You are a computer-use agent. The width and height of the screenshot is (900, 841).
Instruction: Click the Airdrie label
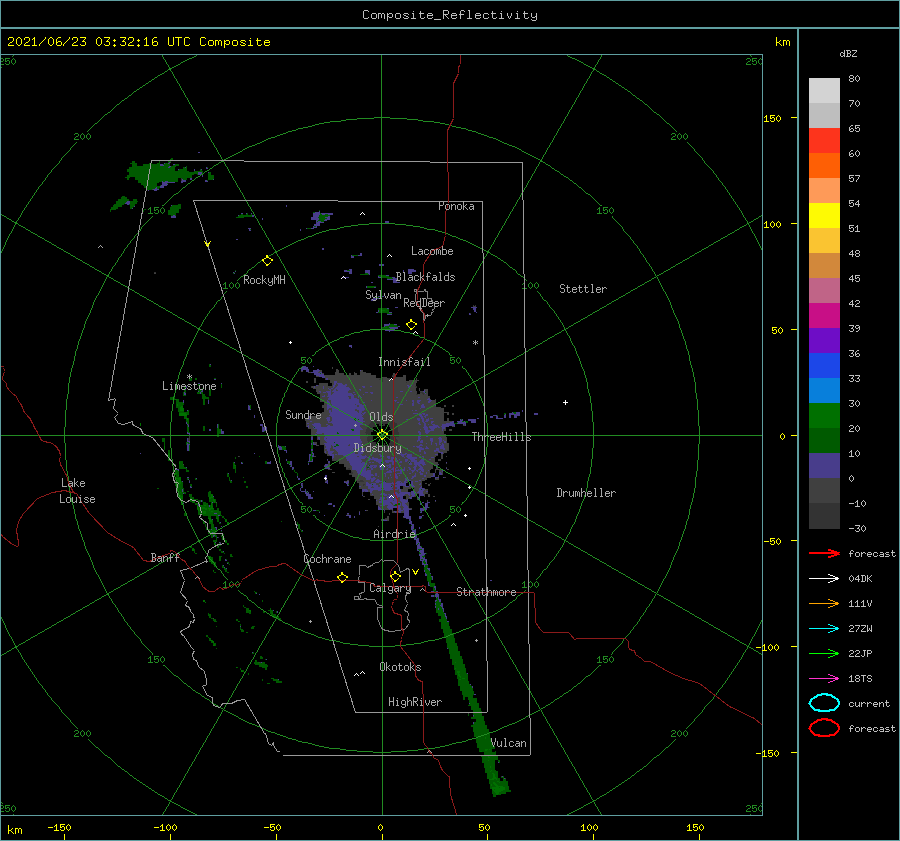394,534
